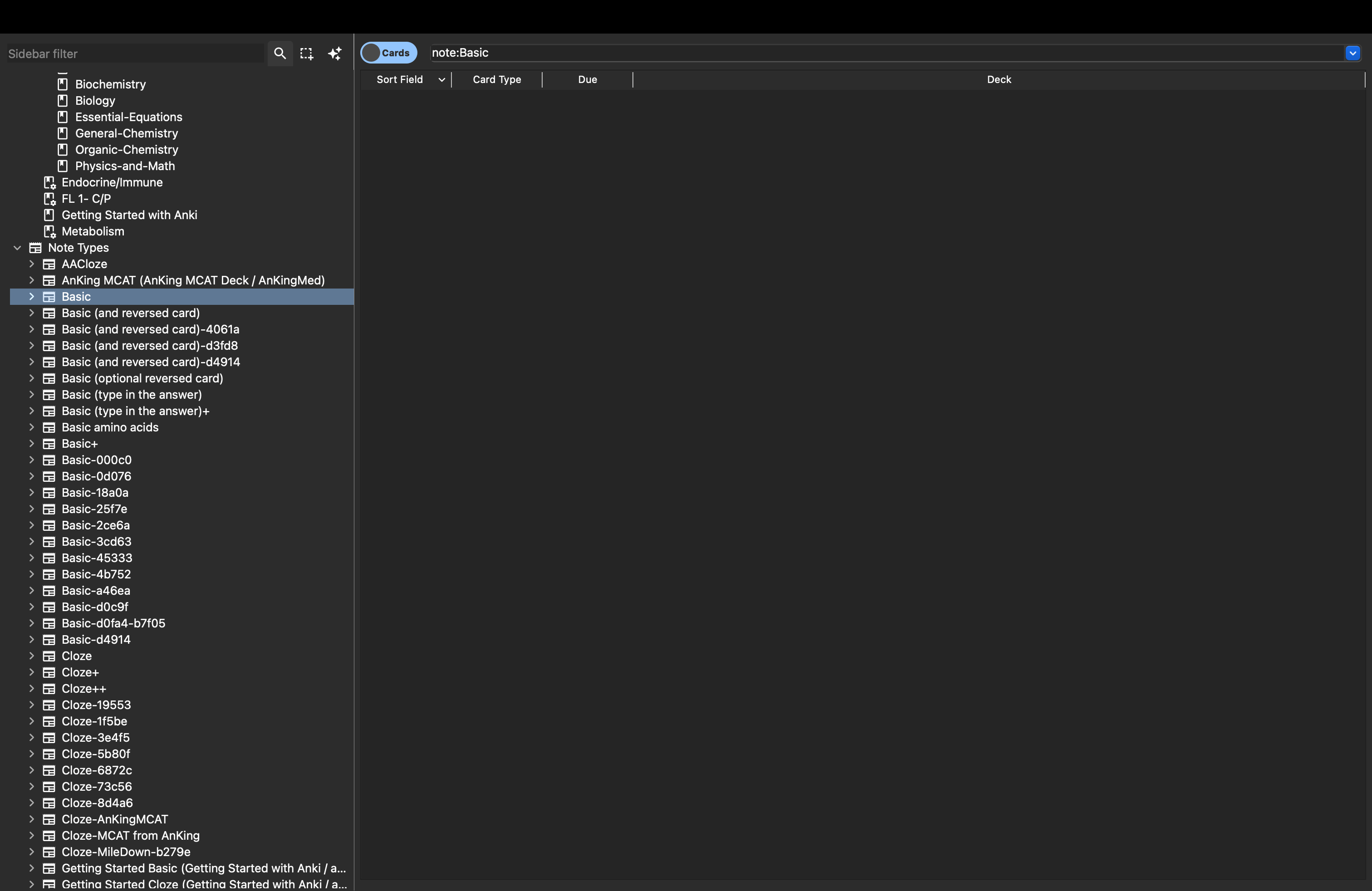Toggle the Cards/Notes mode switch
The width and height of the screenshot is (1372, 891).
(x=388, y=53)
